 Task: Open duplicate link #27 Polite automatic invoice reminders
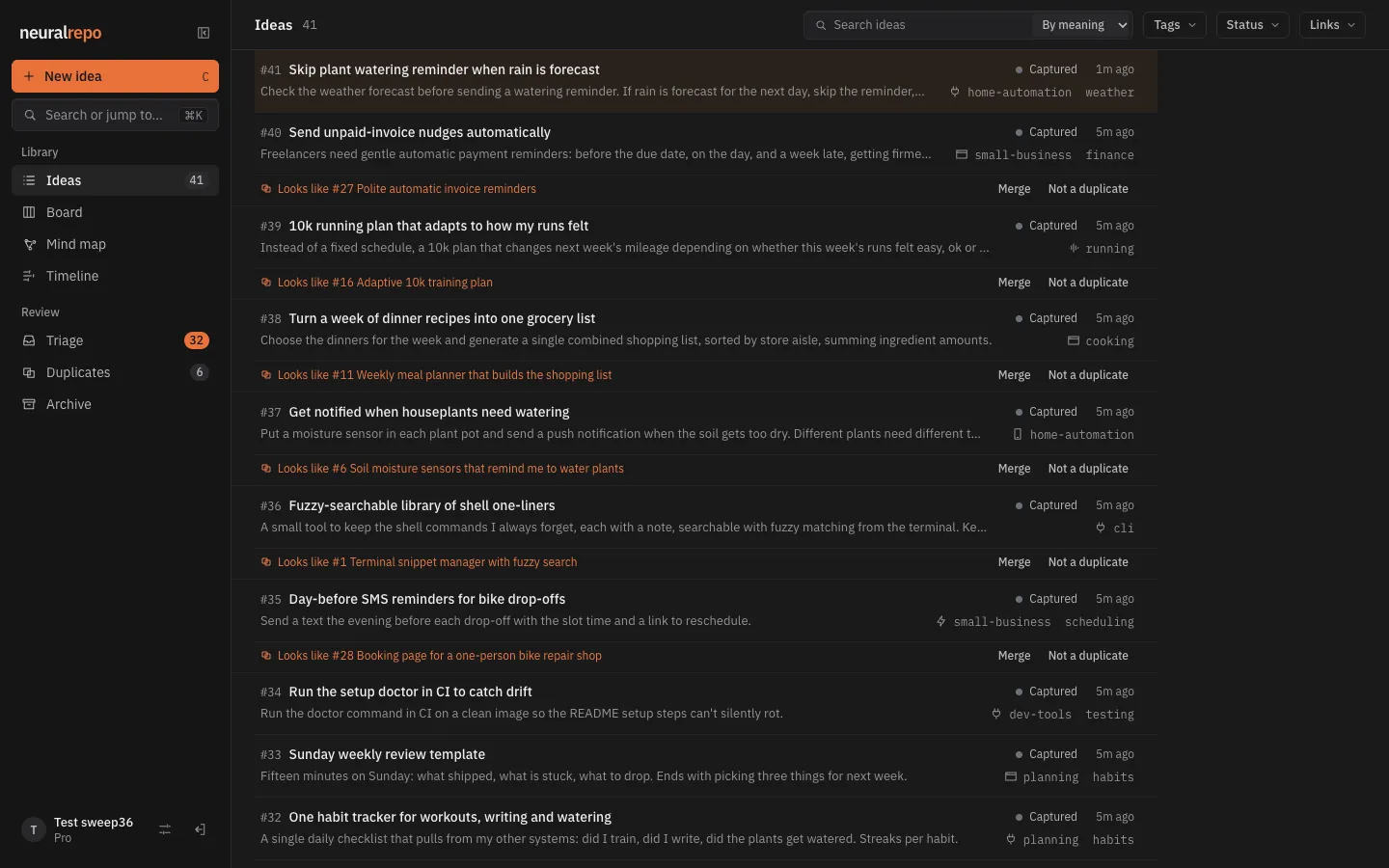(406, 189)
